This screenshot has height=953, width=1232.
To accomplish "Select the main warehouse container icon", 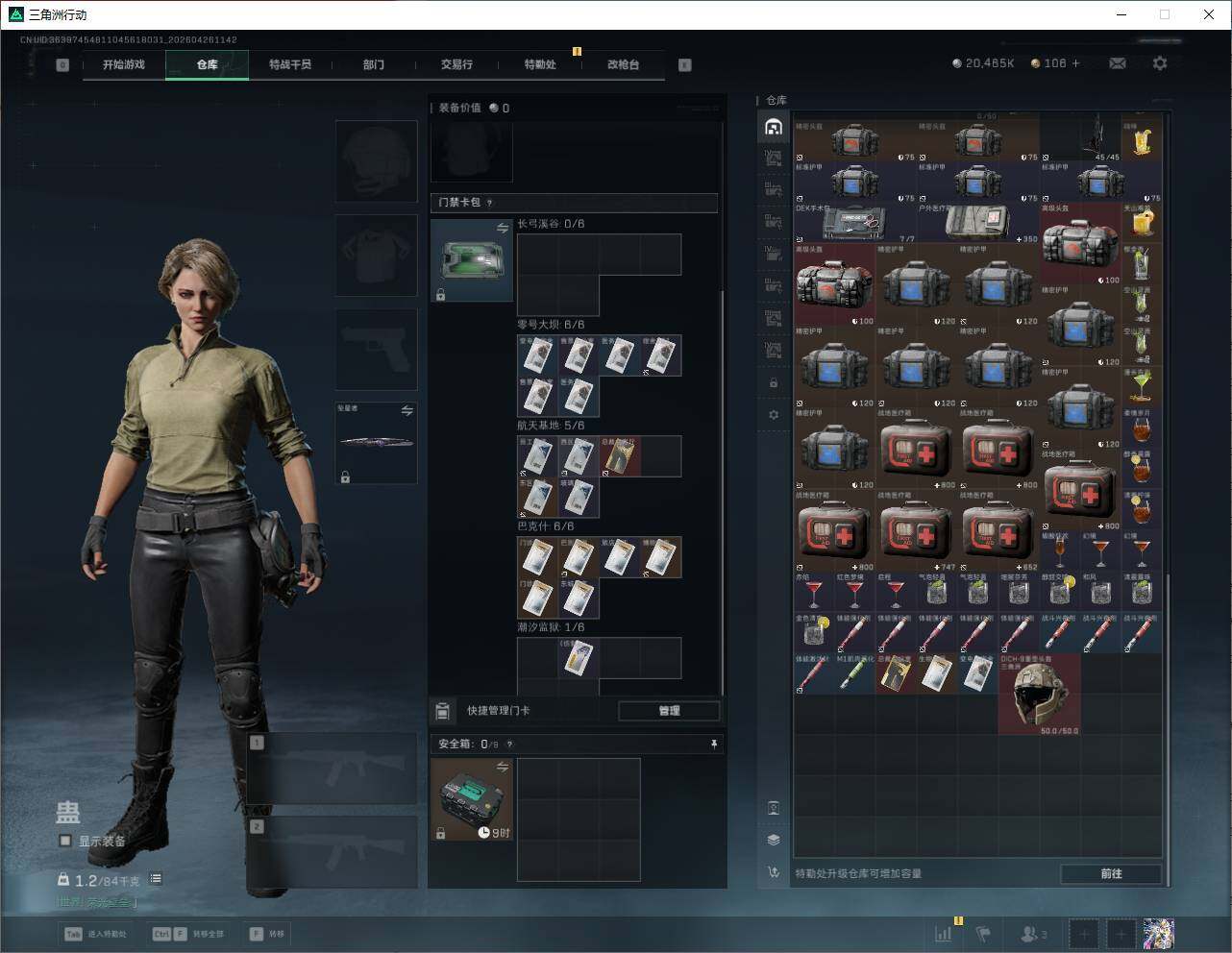I will pyautogui.click(x=774, y=127).
